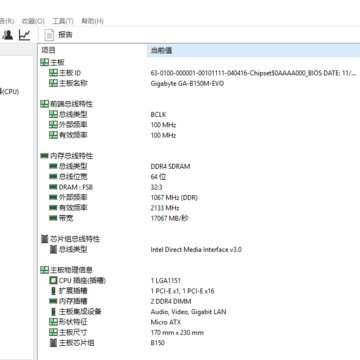Click the chip icon beside 芯片组总线特性

[x=44, y=239]
